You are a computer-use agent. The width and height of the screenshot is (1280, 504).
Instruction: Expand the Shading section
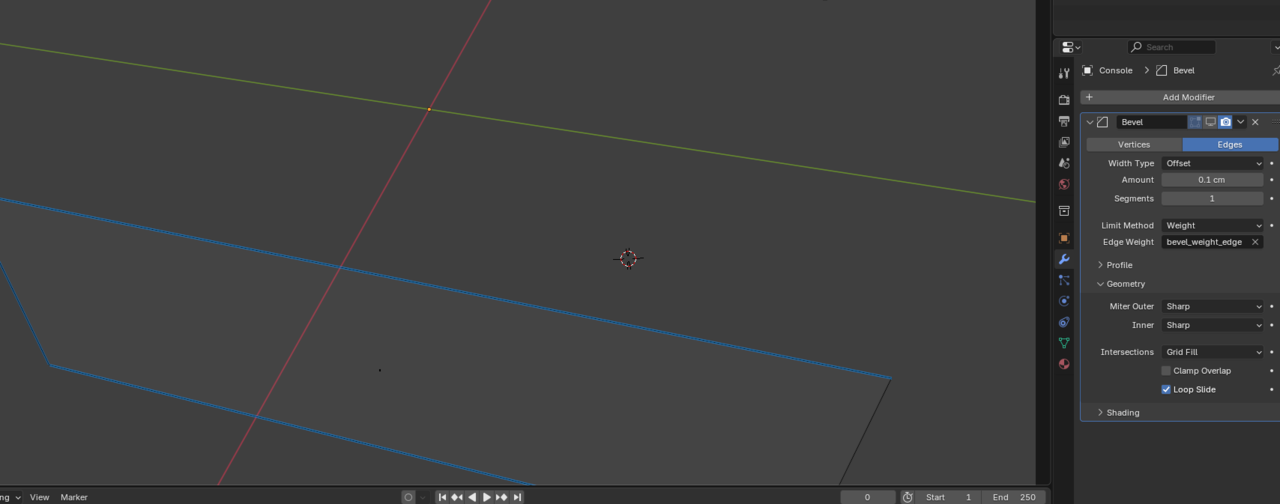pyautogui.click(x=1122, y=413)
